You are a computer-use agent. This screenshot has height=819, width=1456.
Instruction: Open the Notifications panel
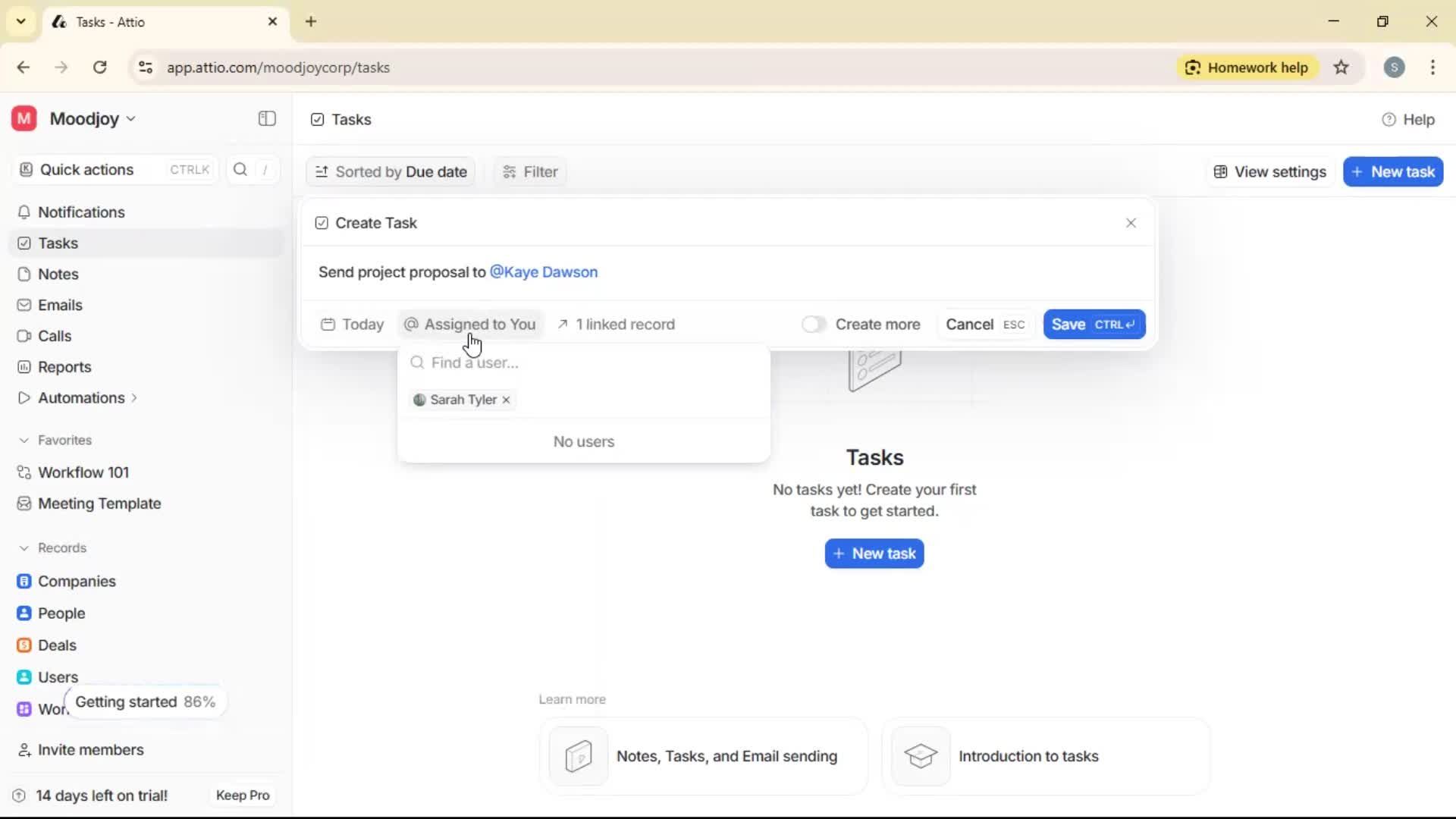click(81, 212)
